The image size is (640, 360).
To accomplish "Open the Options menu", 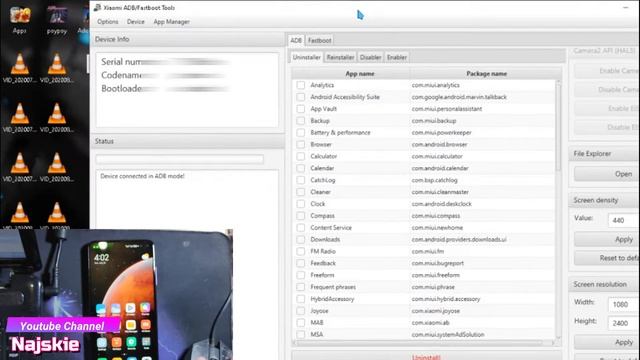I will pyautogui.click(x=108, y=22).
